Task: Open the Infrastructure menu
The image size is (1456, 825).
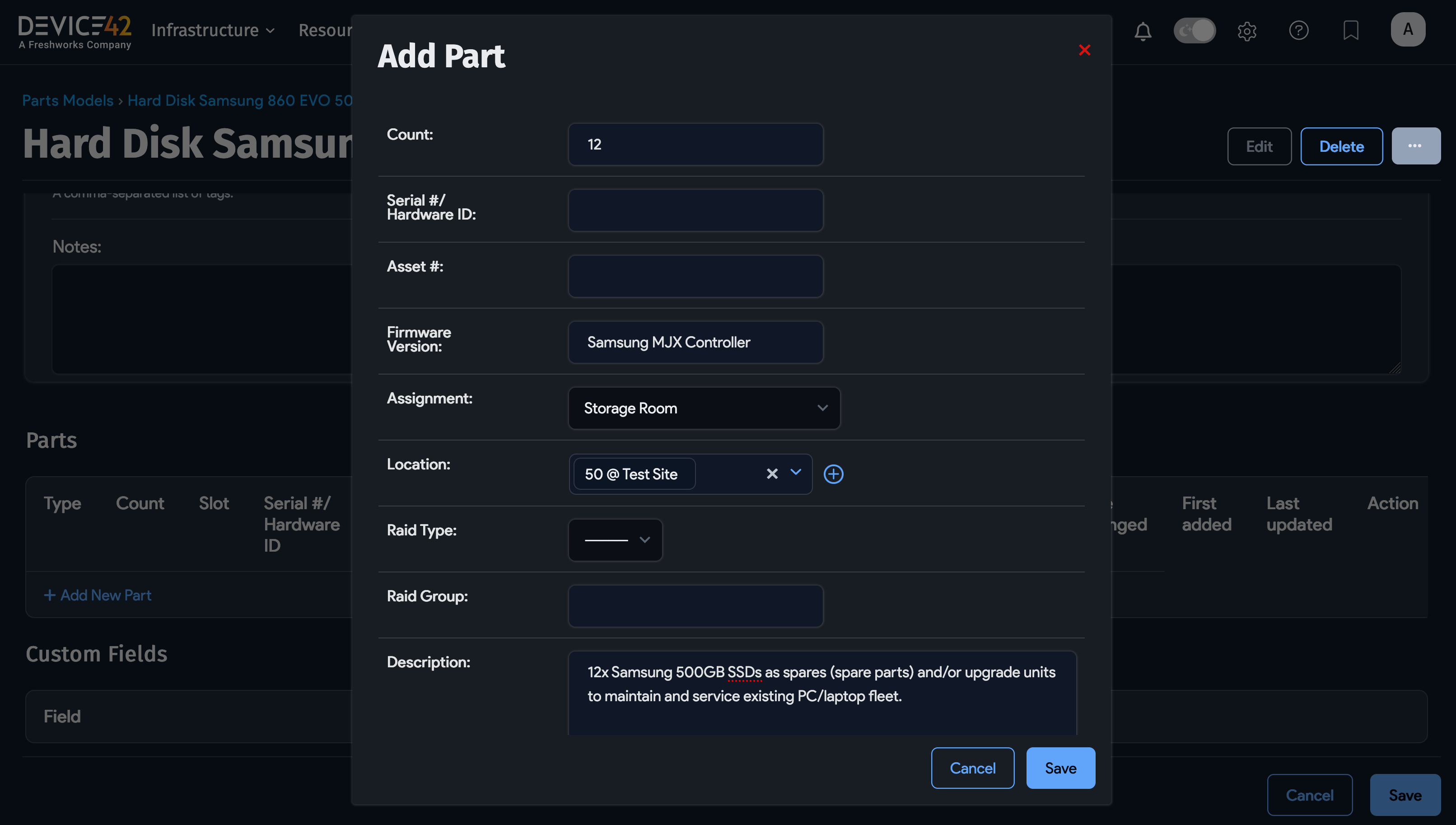Action: click(212, 30)
